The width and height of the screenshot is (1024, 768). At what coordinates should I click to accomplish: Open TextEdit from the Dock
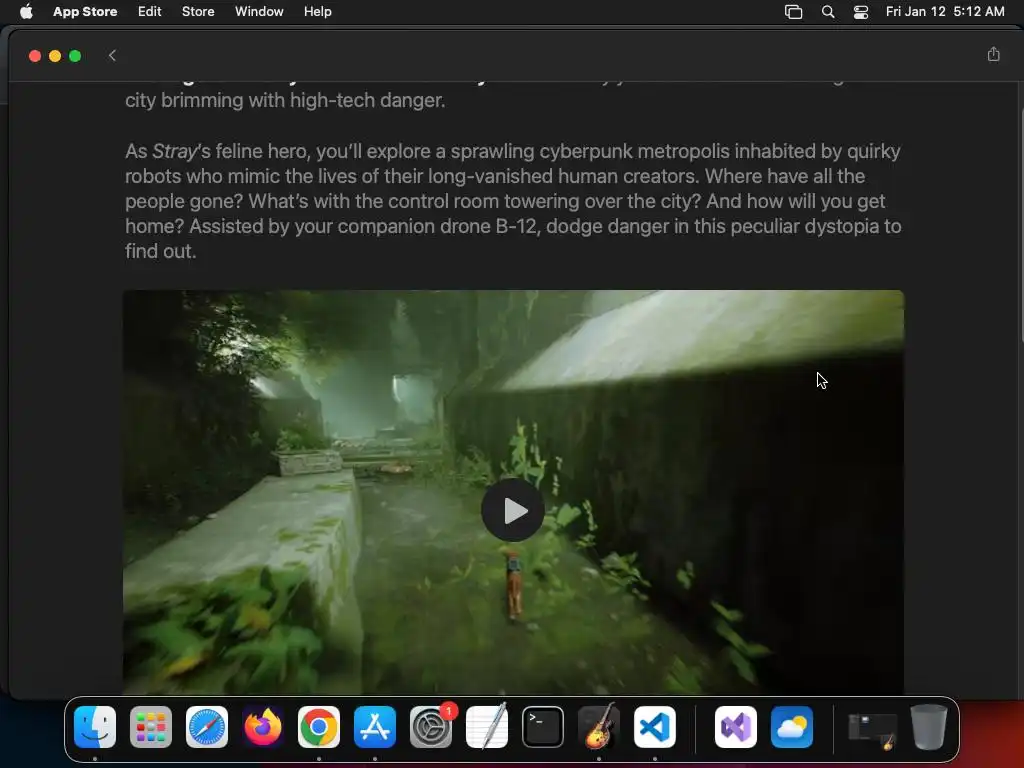(487, 727)
